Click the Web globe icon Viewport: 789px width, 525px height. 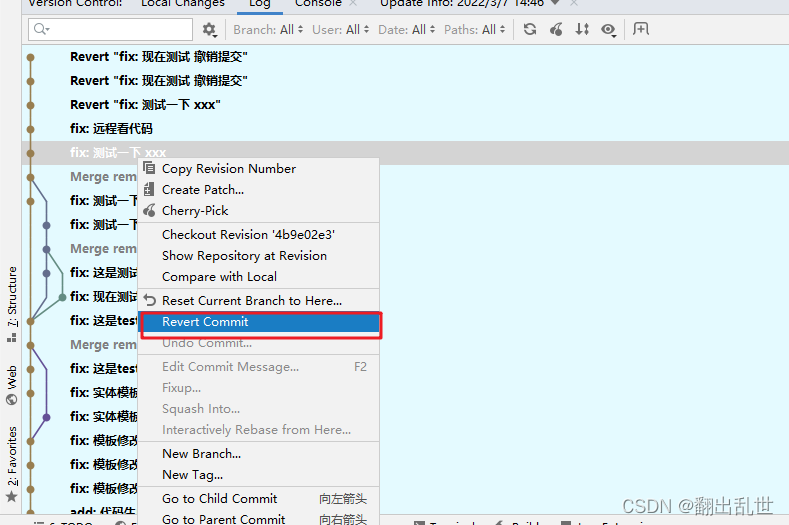click(12, 399)
